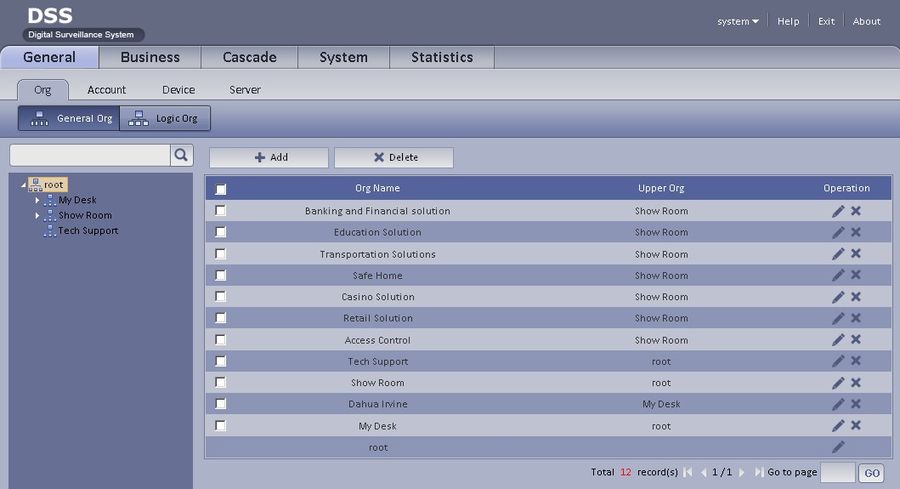Click pencil icon for Safe Home
The height and width of the screenshot is (489, 900).
(838, 275)
